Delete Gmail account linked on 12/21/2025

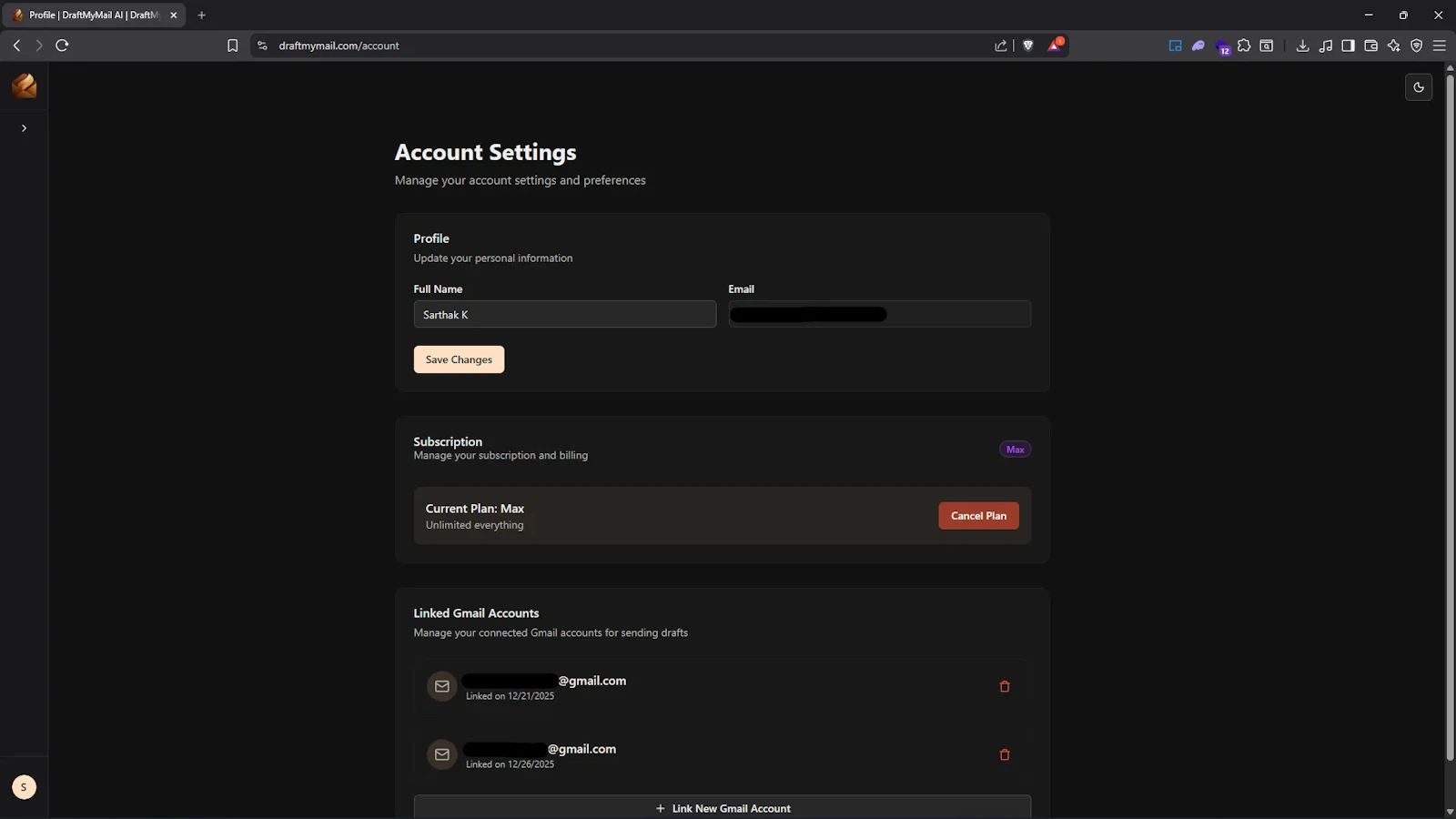click(x=1005, y=687)
